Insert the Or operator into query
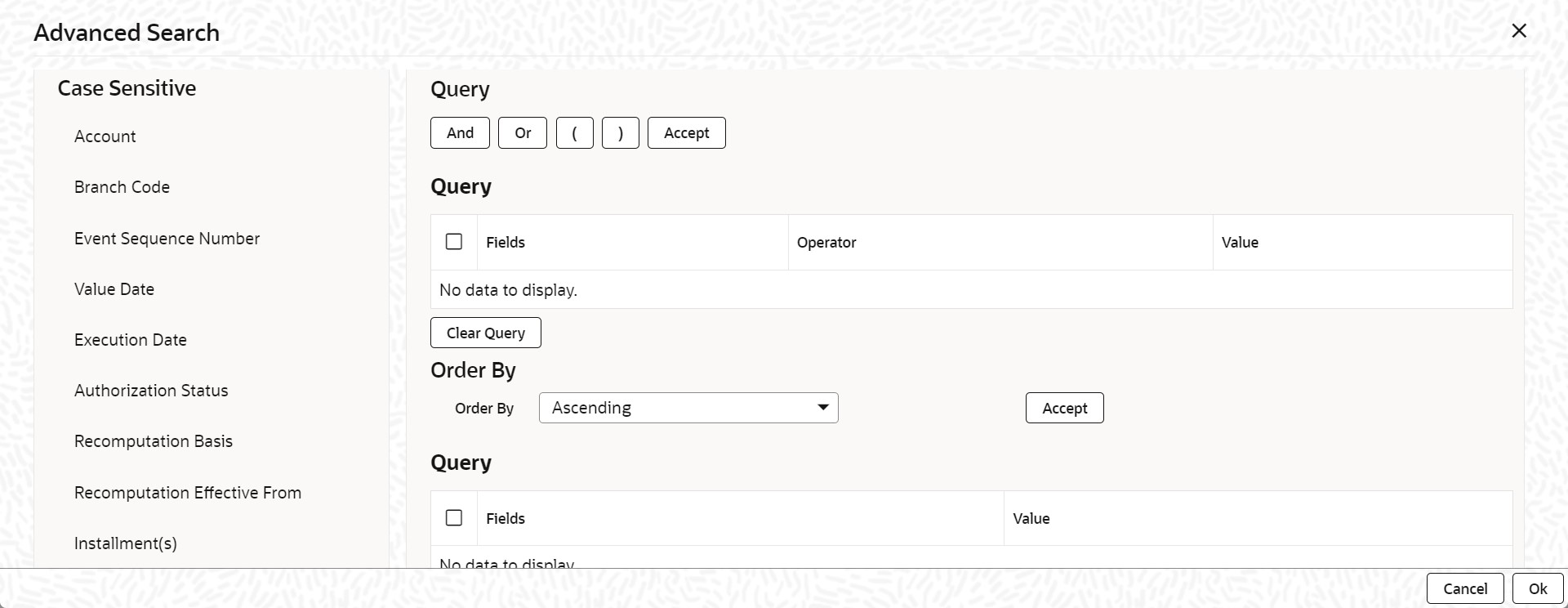Viewport: 1568px width, 608px height. pos(523,133)
